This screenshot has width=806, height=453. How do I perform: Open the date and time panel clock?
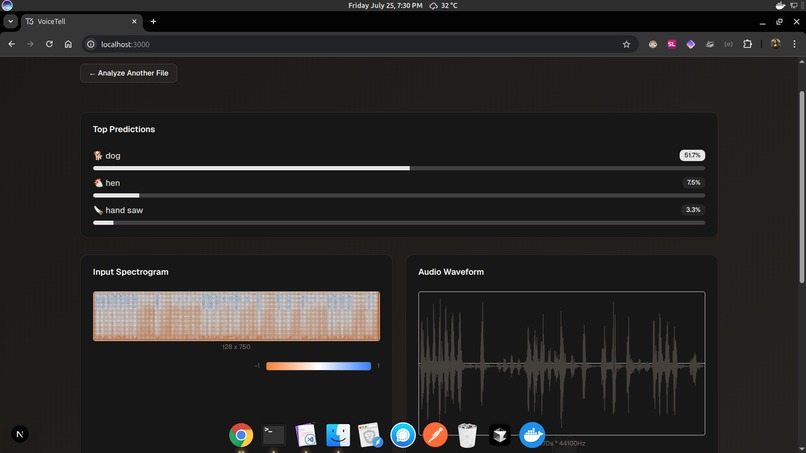tap(385, 6)
